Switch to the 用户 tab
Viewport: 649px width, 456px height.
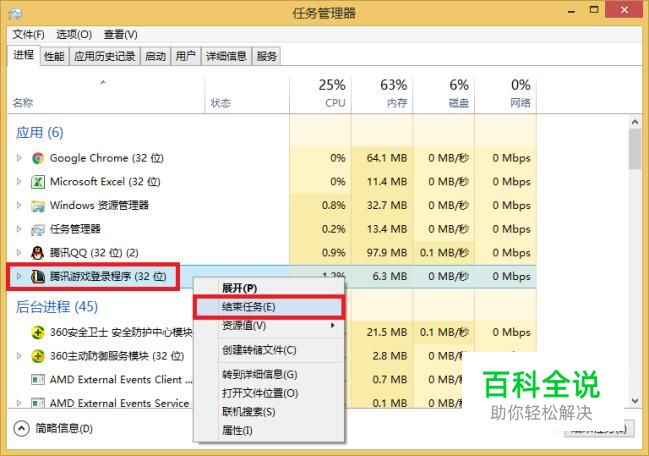click(185, 56)
